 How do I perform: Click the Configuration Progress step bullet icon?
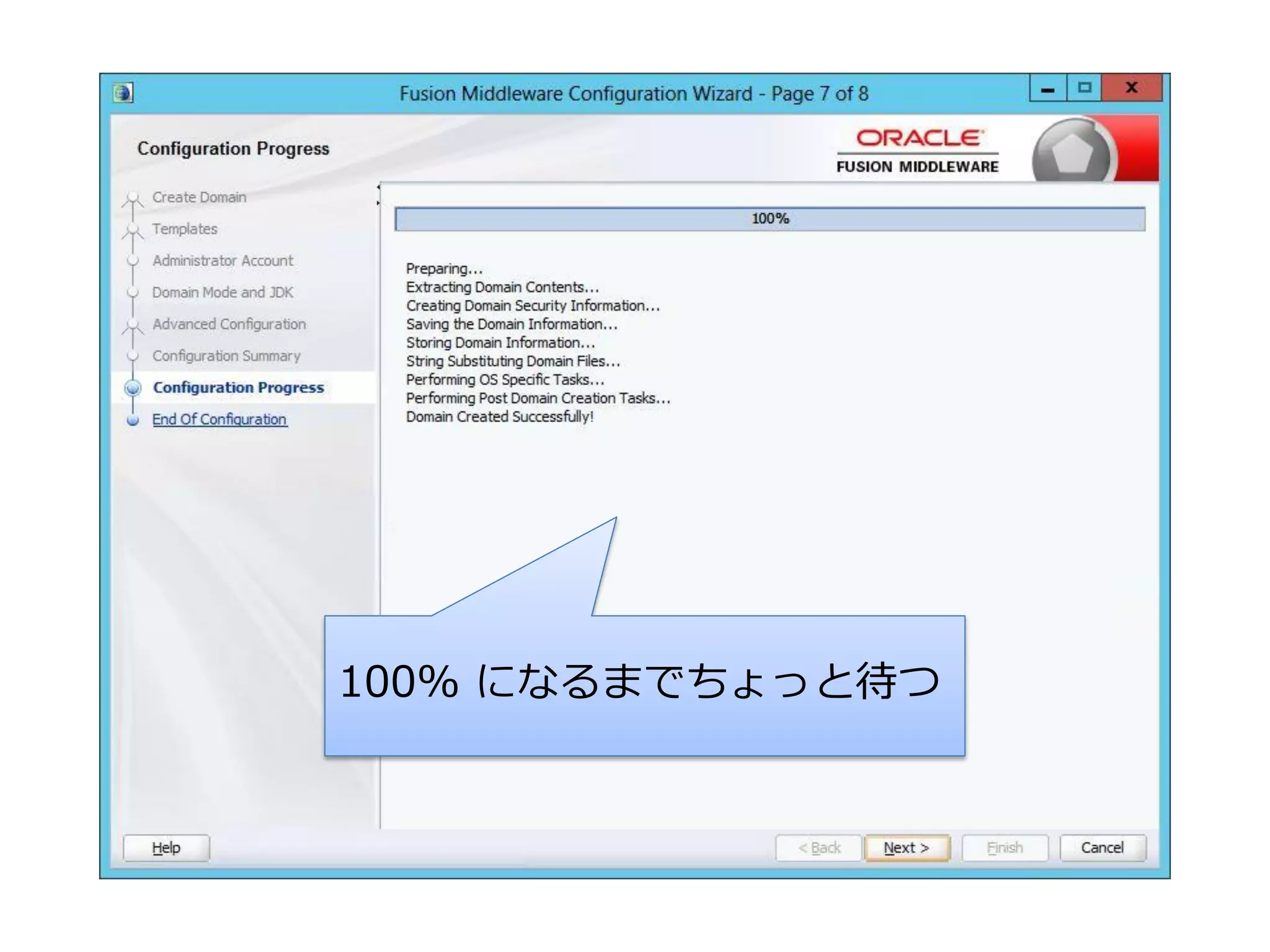133,388
